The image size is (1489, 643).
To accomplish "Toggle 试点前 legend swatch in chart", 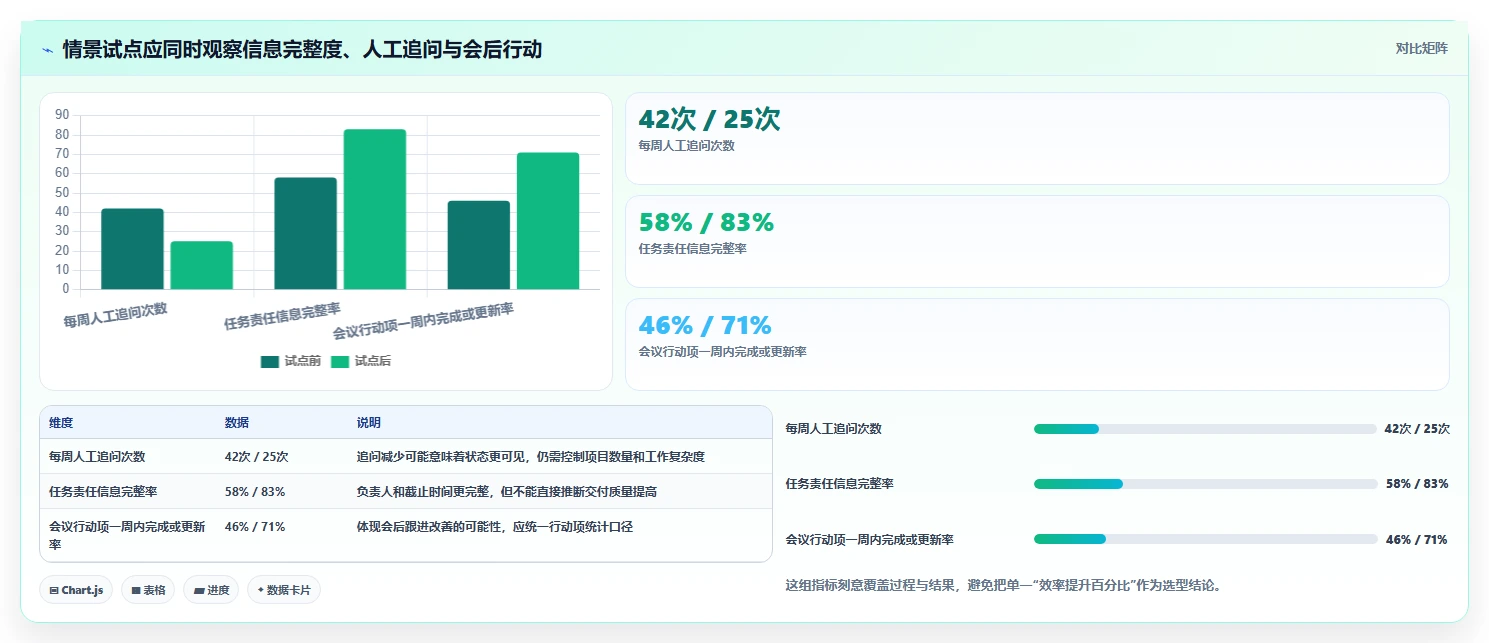I will (x=270, y=362).
